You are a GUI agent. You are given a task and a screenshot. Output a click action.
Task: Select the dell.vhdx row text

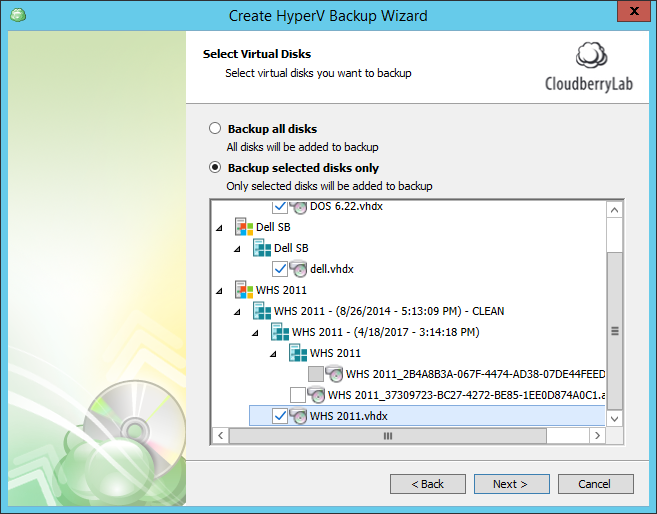(332, 269)
